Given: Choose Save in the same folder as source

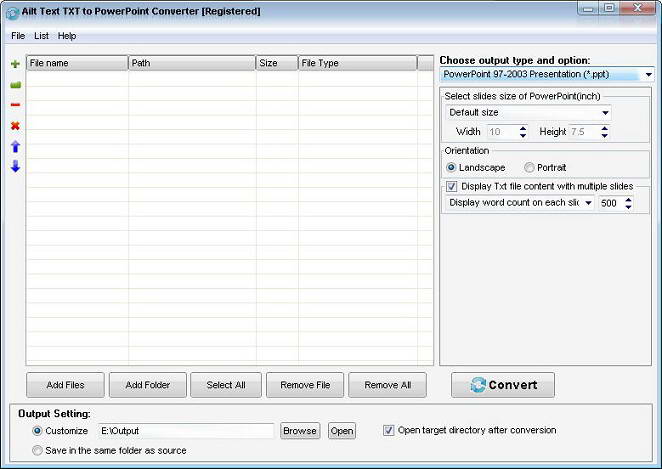Looking at the screenshot, I should 37,450.
